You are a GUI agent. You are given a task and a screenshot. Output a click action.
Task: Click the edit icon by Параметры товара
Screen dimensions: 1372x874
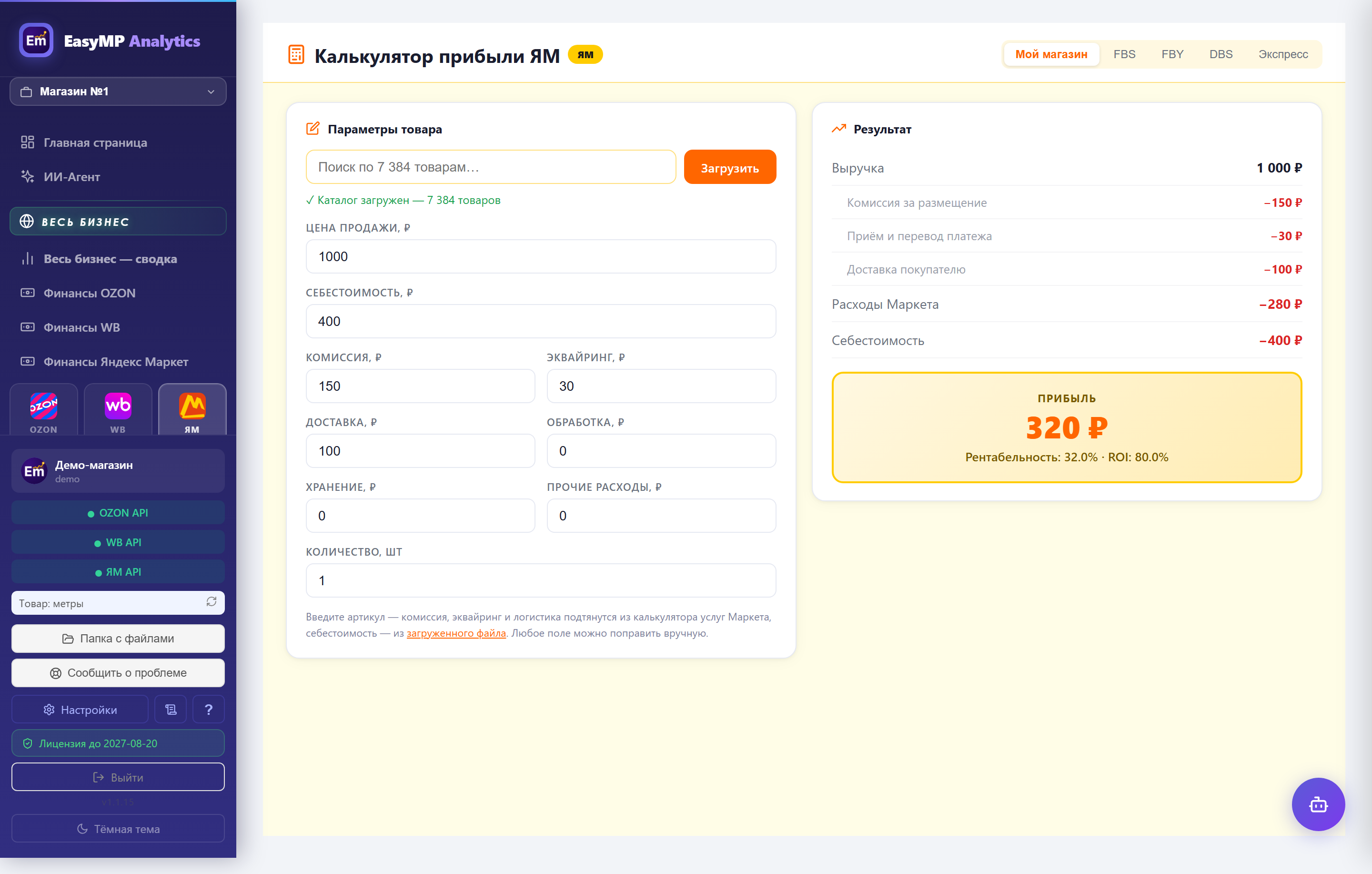pyautogui.click(x=313, y=129)
